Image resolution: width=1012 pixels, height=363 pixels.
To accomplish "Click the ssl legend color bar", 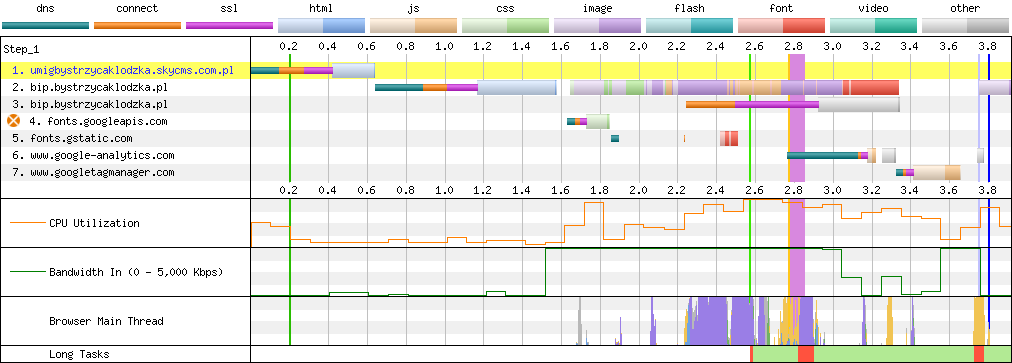I will pos(229,26).
